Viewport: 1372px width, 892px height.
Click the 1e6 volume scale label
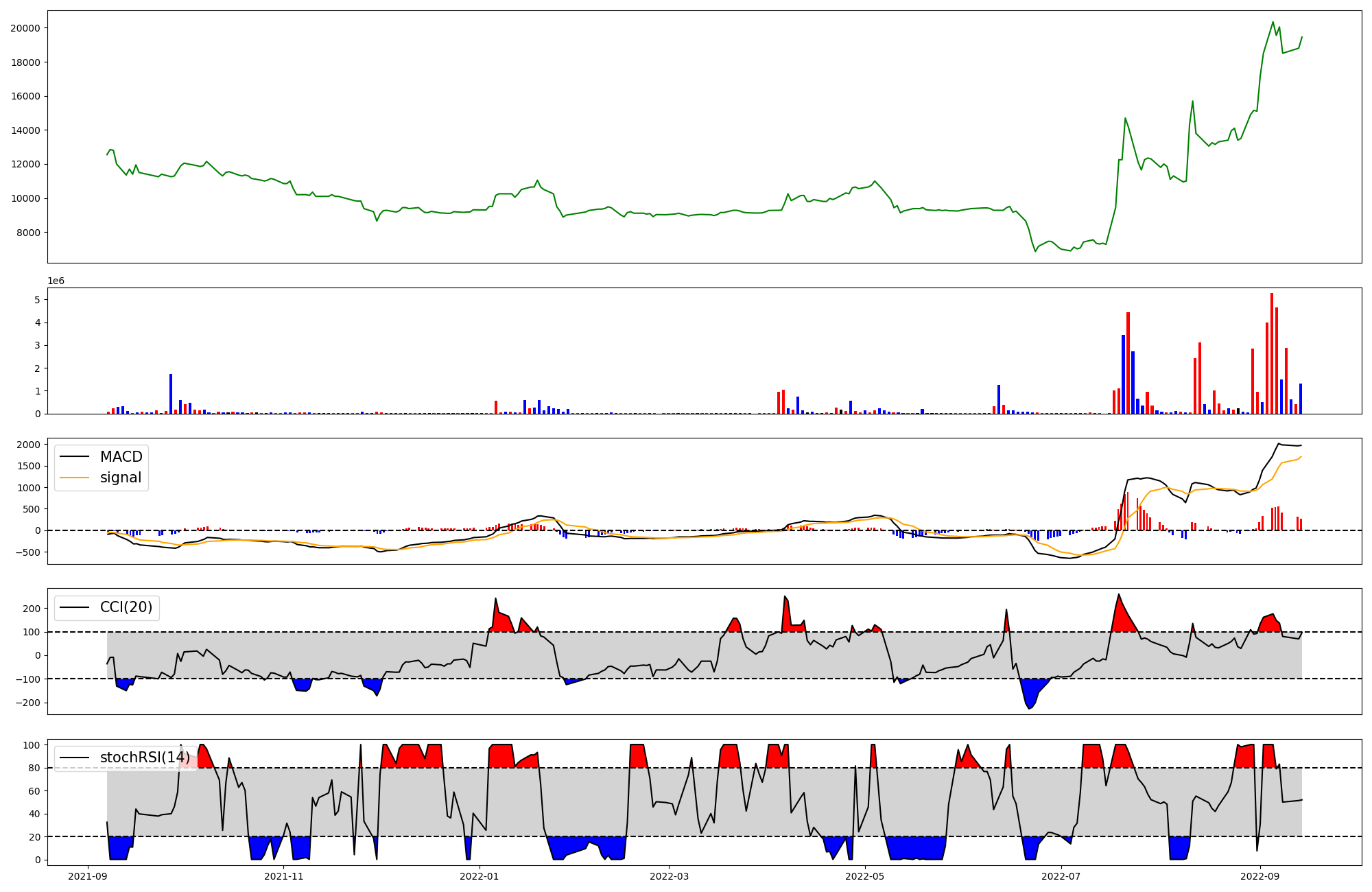(56, 281)
